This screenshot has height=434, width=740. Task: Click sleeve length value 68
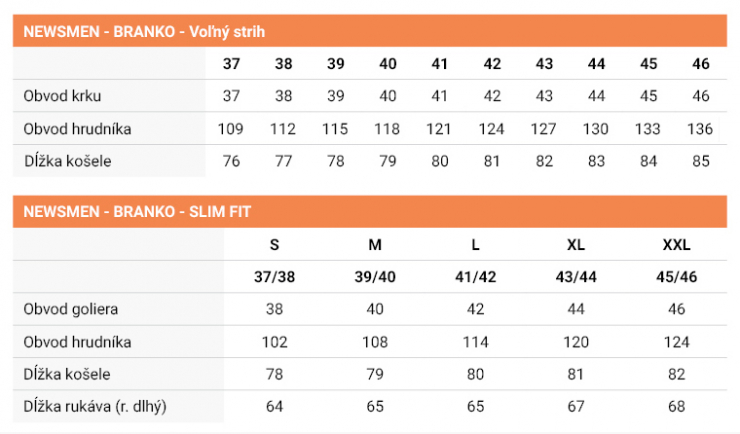click(x=676, y=406)
